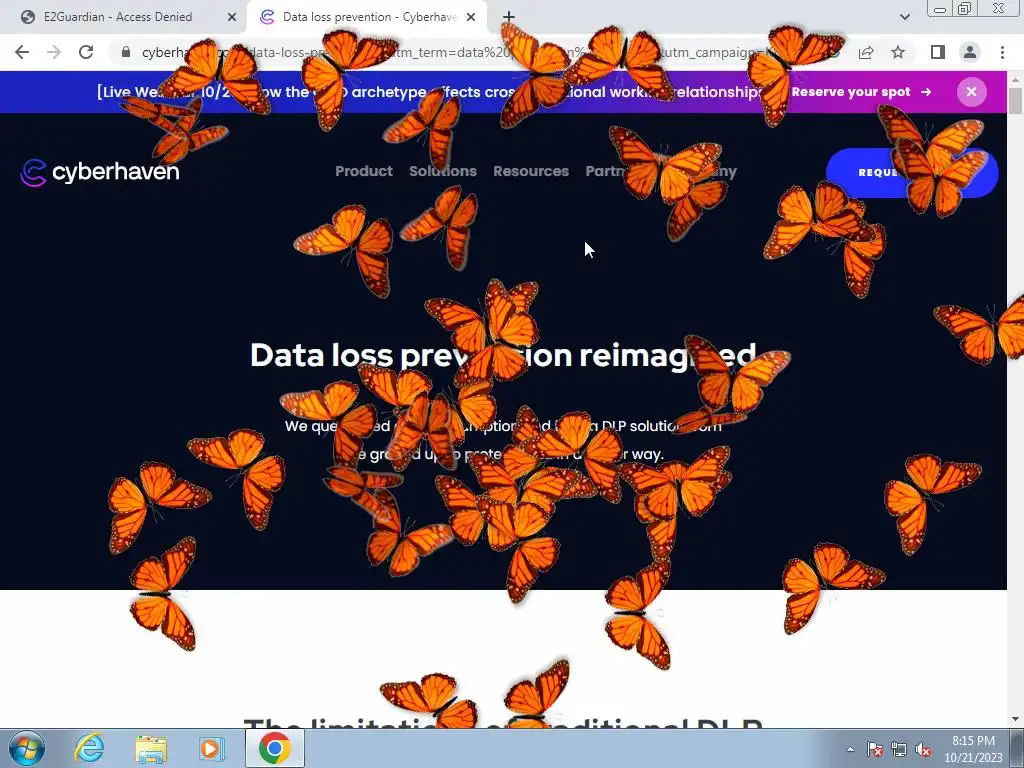Close the Cyberhaven tab

tap(471, 17)
